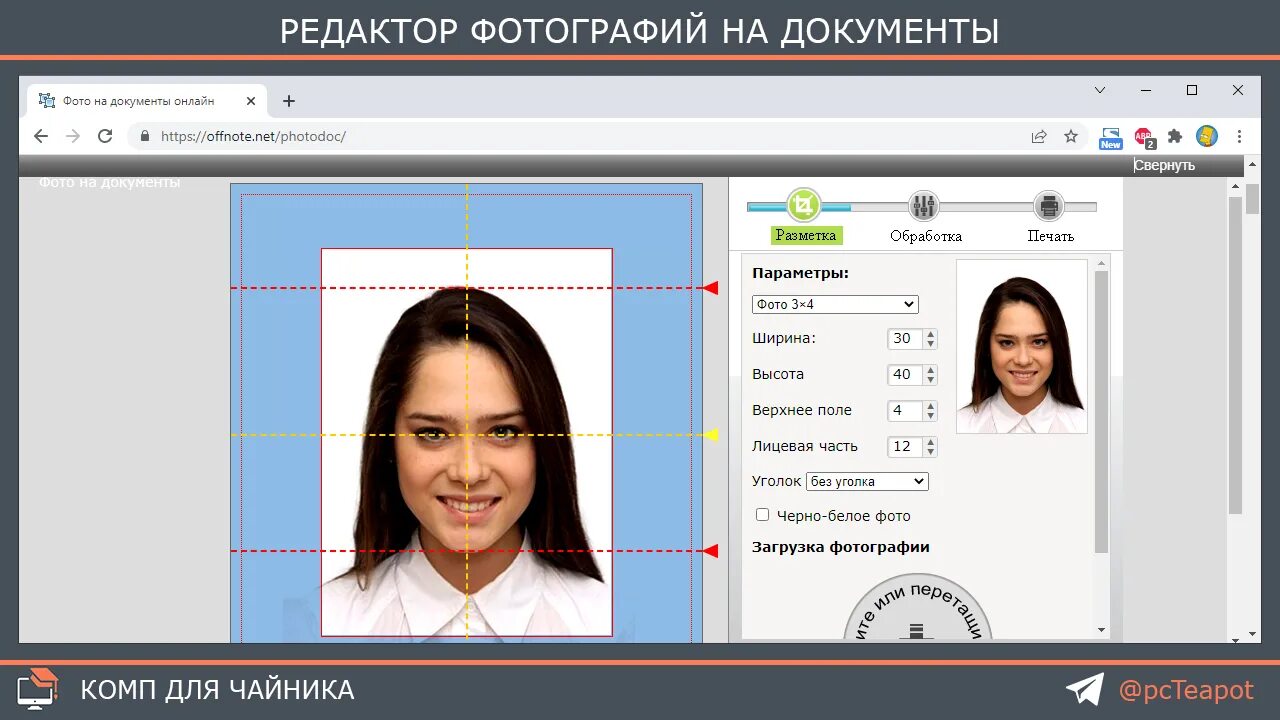Toggle the Черно-белое фото checkbox
The width and height of the screenshot is (1280, 720).
click(762, 515)
